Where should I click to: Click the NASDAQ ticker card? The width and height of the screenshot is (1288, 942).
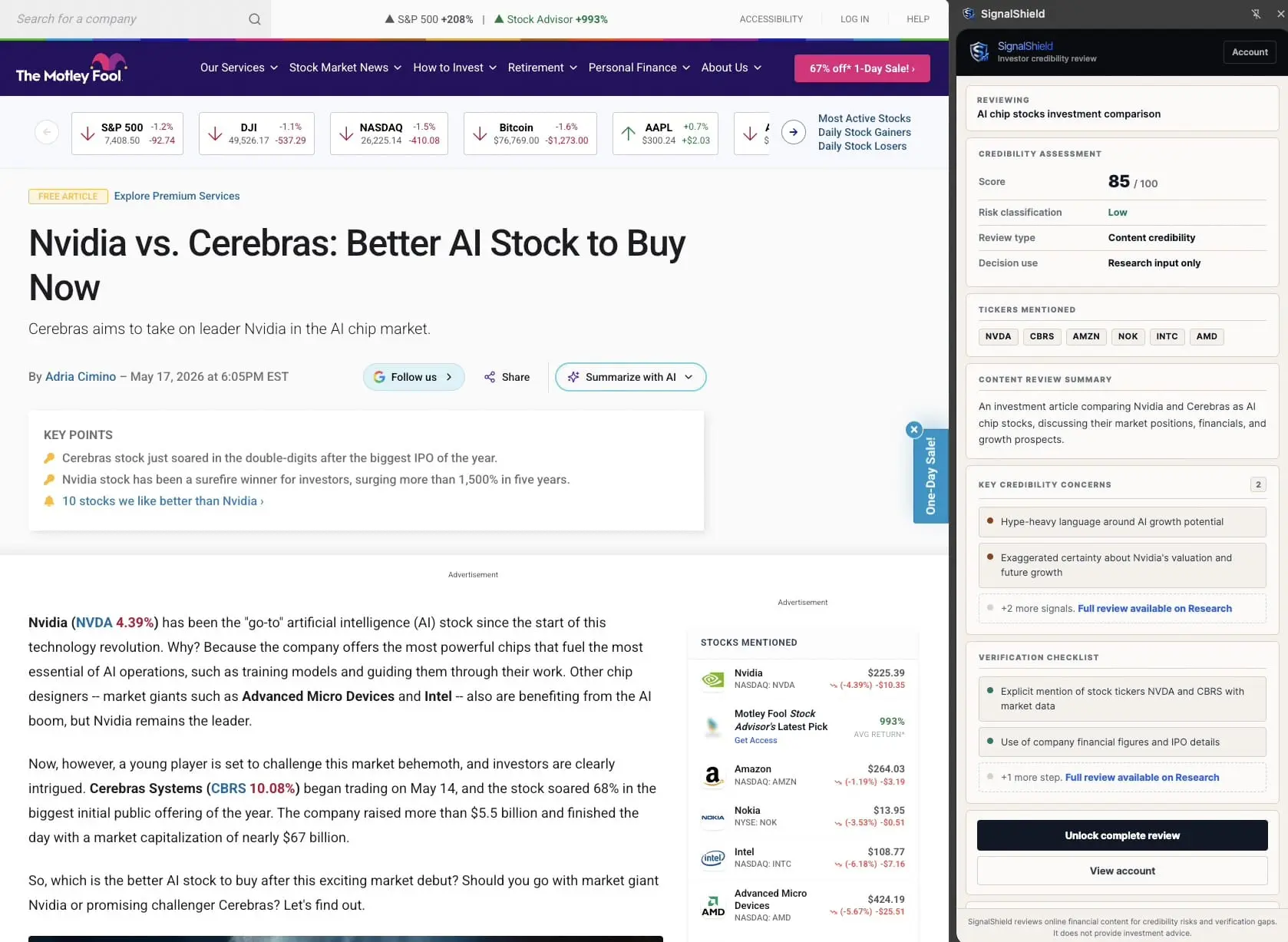(389, 134)
